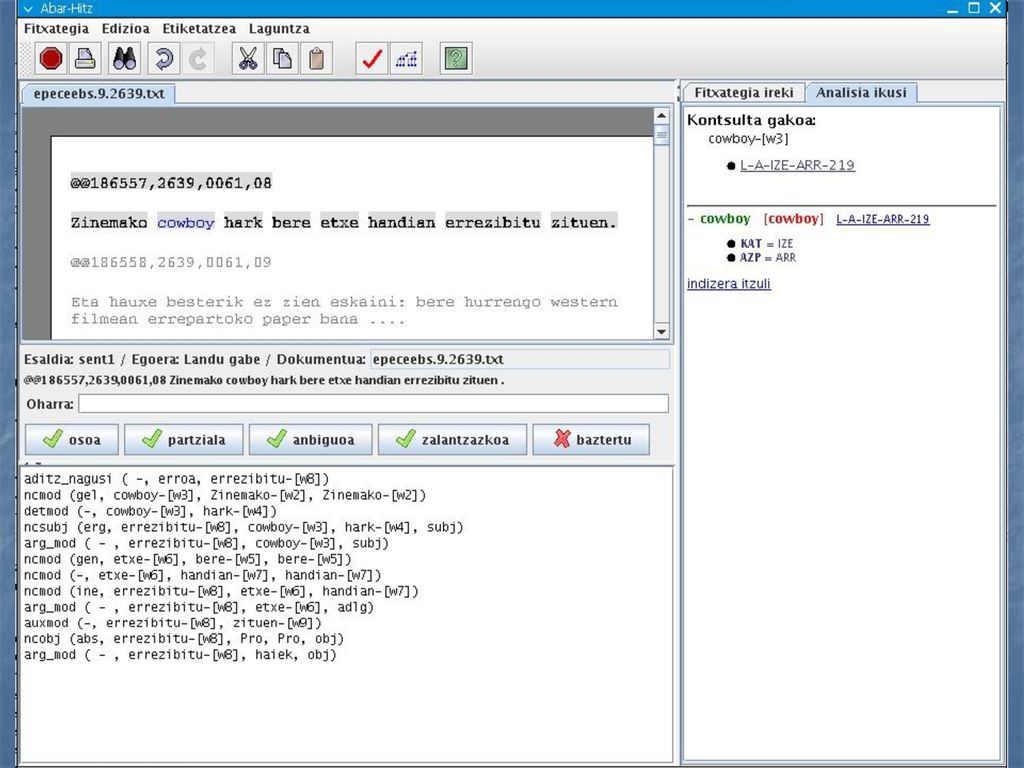Select the word handian in the sentence

pyautogui.click(x=402, y=223)
